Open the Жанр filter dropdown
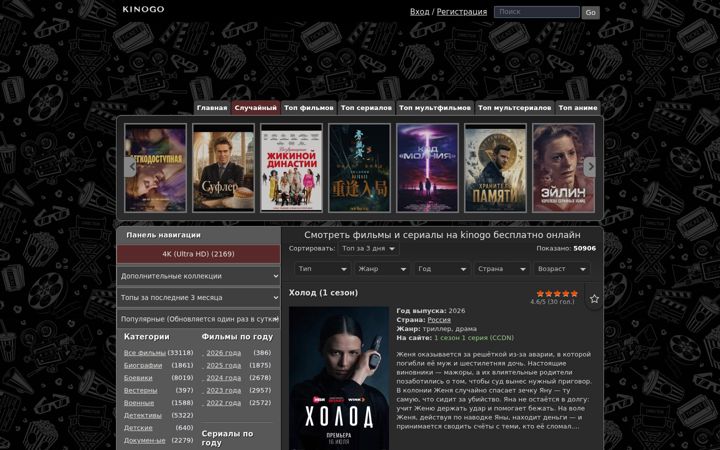This screenshot has height=450, width=720. (382, 269)
